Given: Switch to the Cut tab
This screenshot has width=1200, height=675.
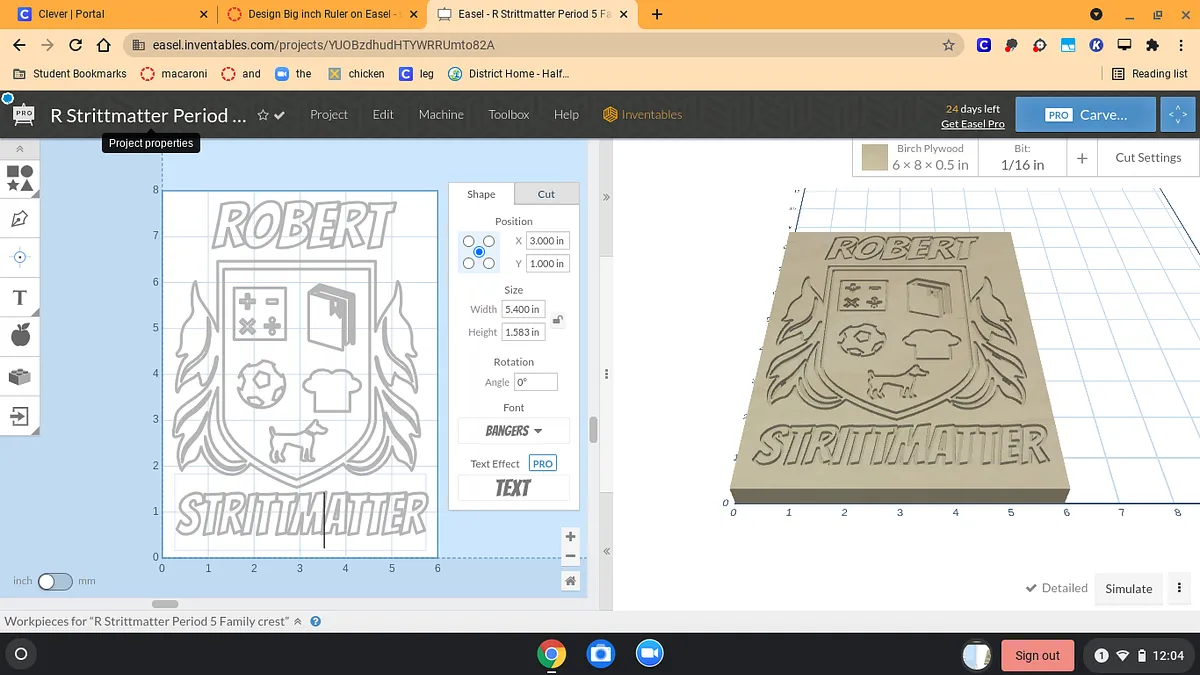Looking at the screenshot, I should pos(546,194).
